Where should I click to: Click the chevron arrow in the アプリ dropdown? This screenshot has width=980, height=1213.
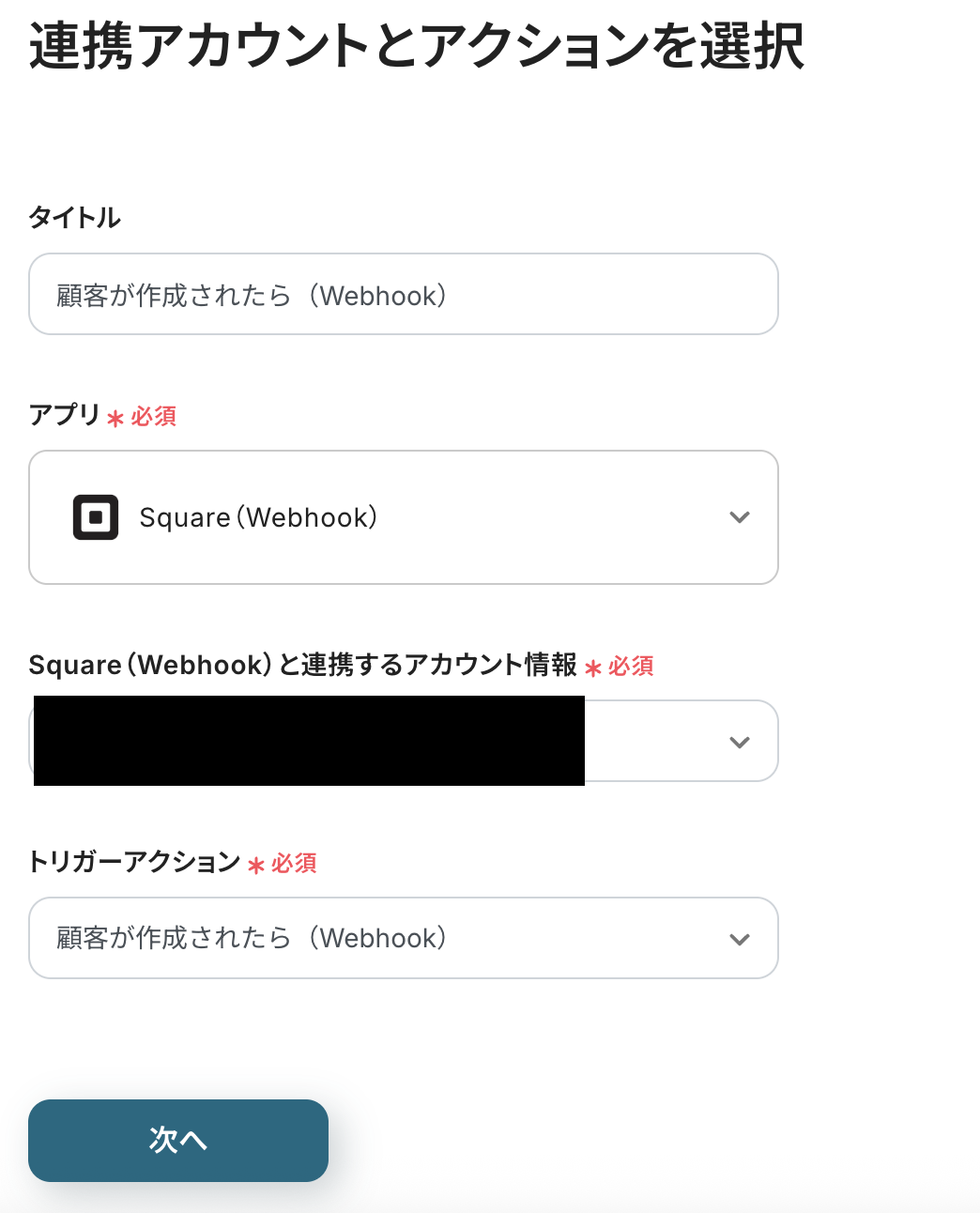click(740, 517)
